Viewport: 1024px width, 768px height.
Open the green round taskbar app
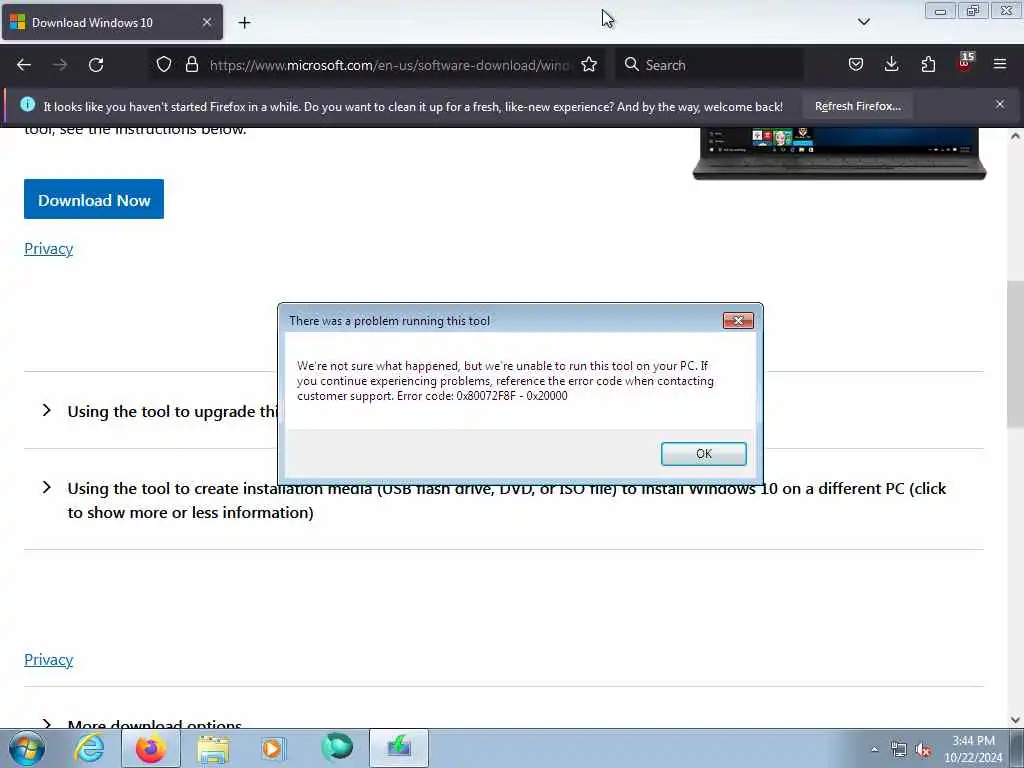pos(337,748)
